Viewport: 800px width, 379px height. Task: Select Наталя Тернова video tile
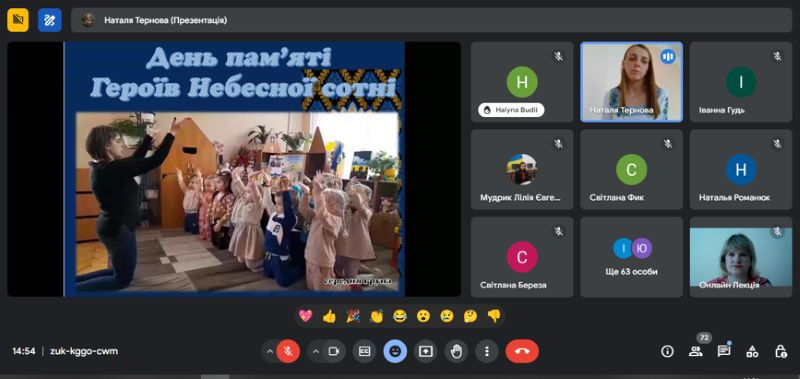tap(632, 82)
